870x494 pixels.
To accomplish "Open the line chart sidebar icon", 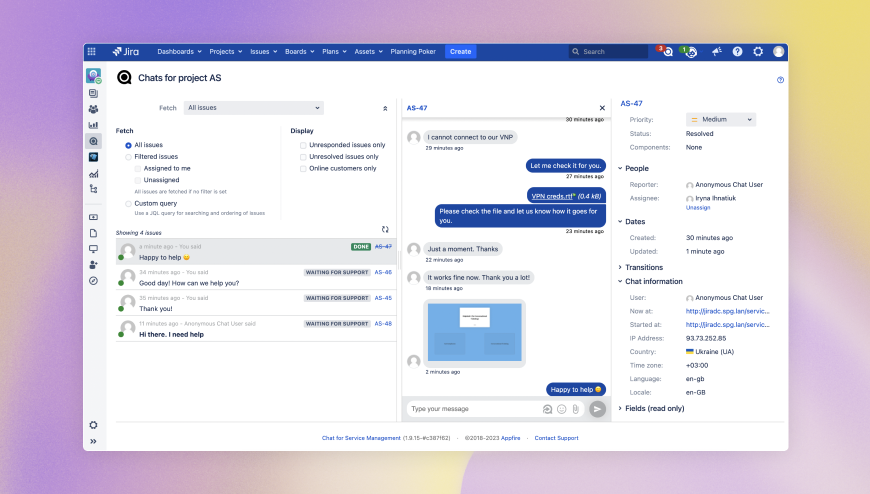I will click(93, 174).
